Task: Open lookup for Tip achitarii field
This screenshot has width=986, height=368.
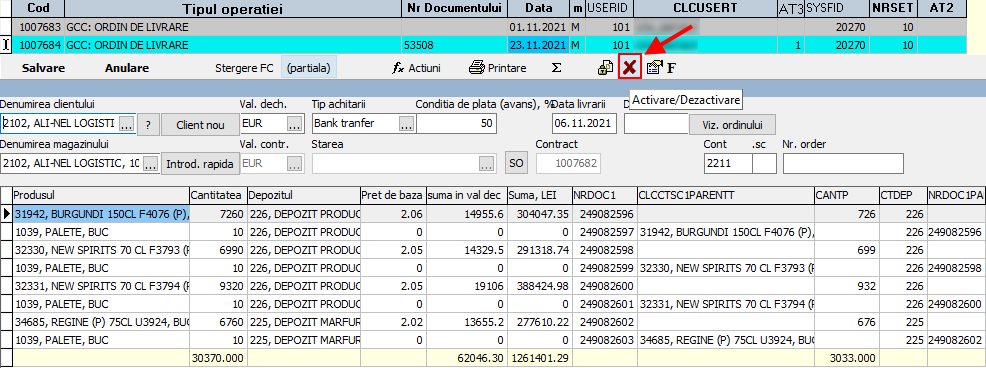Action: [x=406, y=124]
